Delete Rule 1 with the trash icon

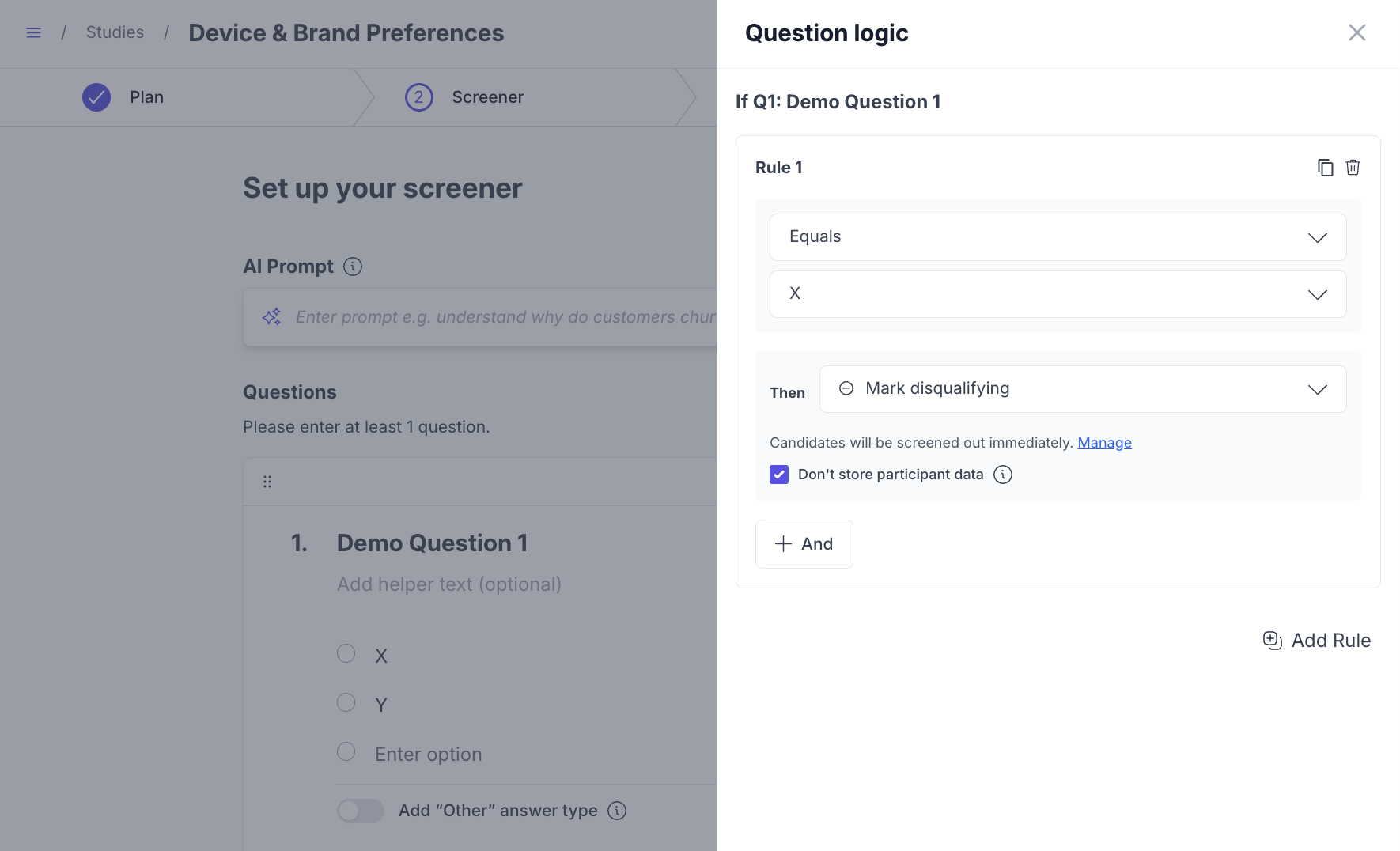click(1353, 168)
